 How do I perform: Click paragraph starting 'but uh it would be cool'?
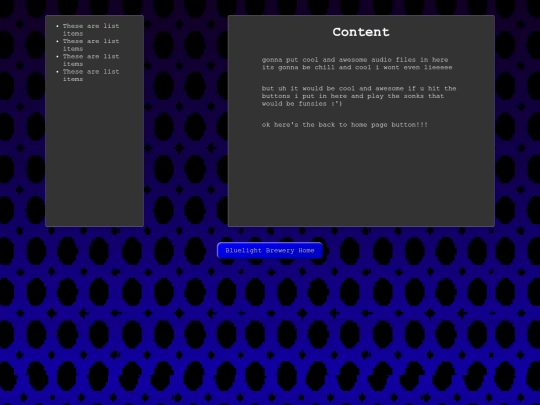(x=359, y=96)
